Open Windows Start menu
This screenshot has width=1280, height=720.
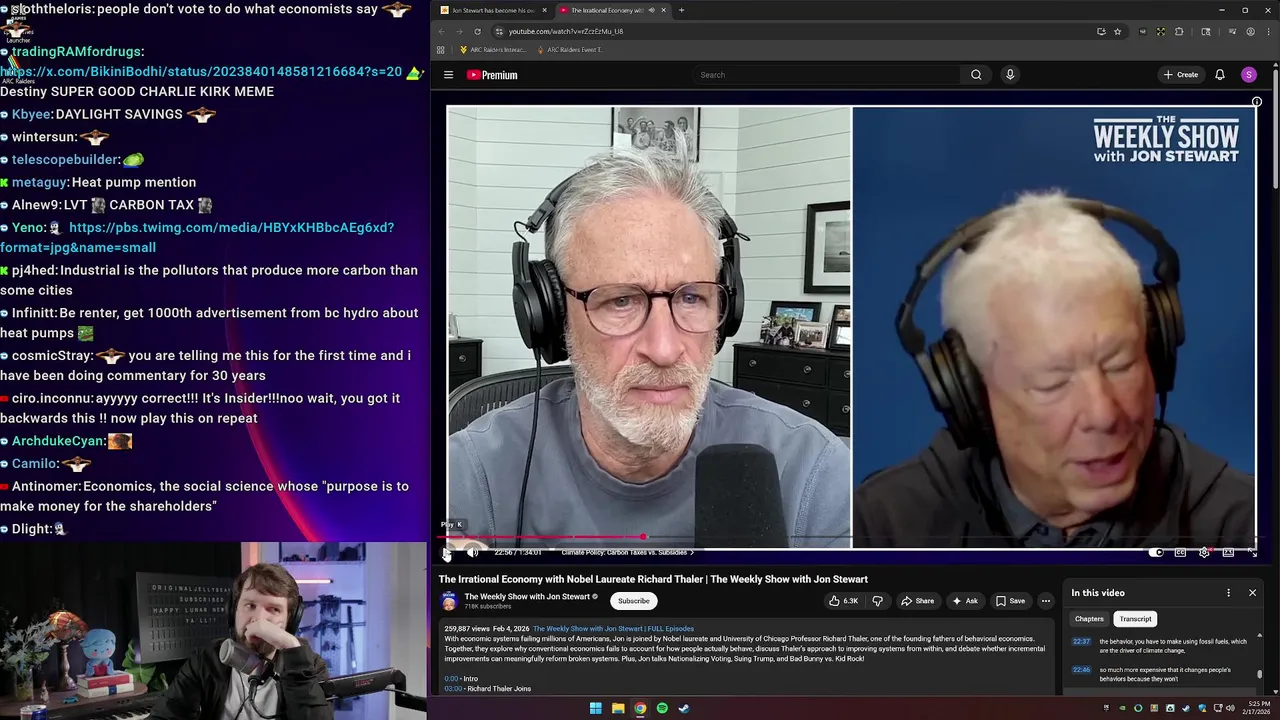[595, 708]
